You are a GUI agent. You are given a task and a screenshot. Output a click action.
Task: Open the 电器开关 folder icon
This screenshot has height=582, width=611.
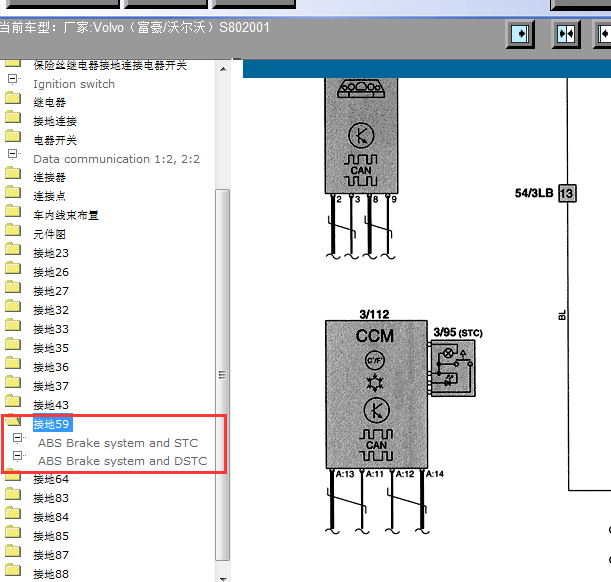click(13, 136)
